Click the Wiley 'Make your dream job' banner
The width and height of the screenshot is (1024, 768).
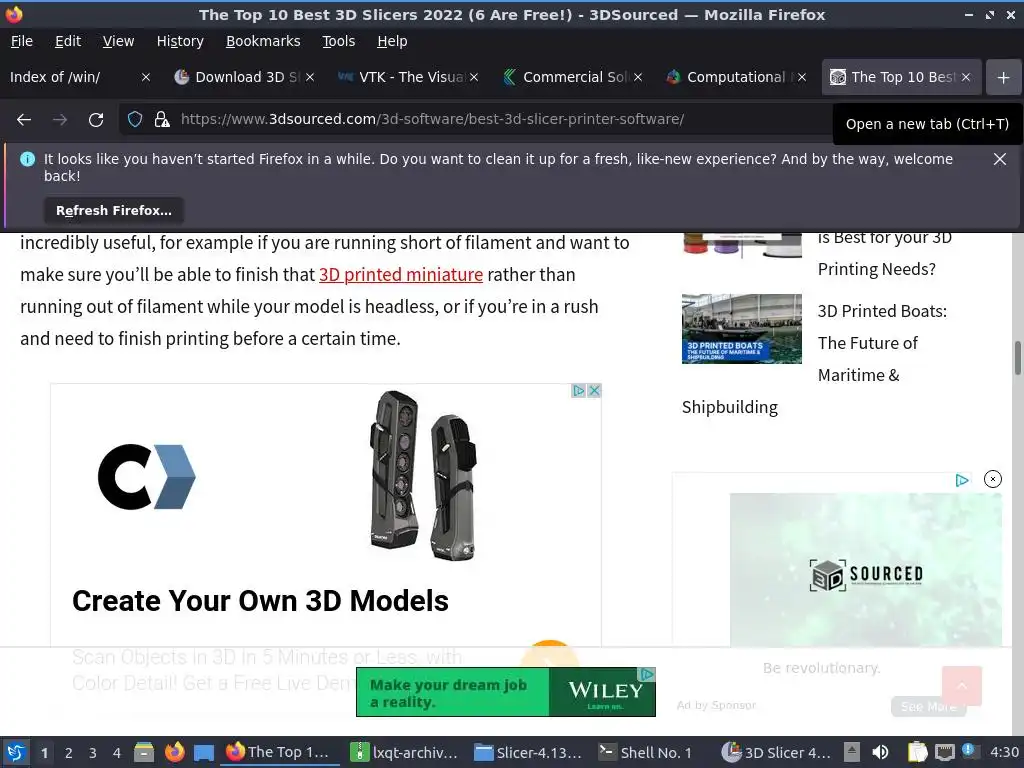point(505,692)
